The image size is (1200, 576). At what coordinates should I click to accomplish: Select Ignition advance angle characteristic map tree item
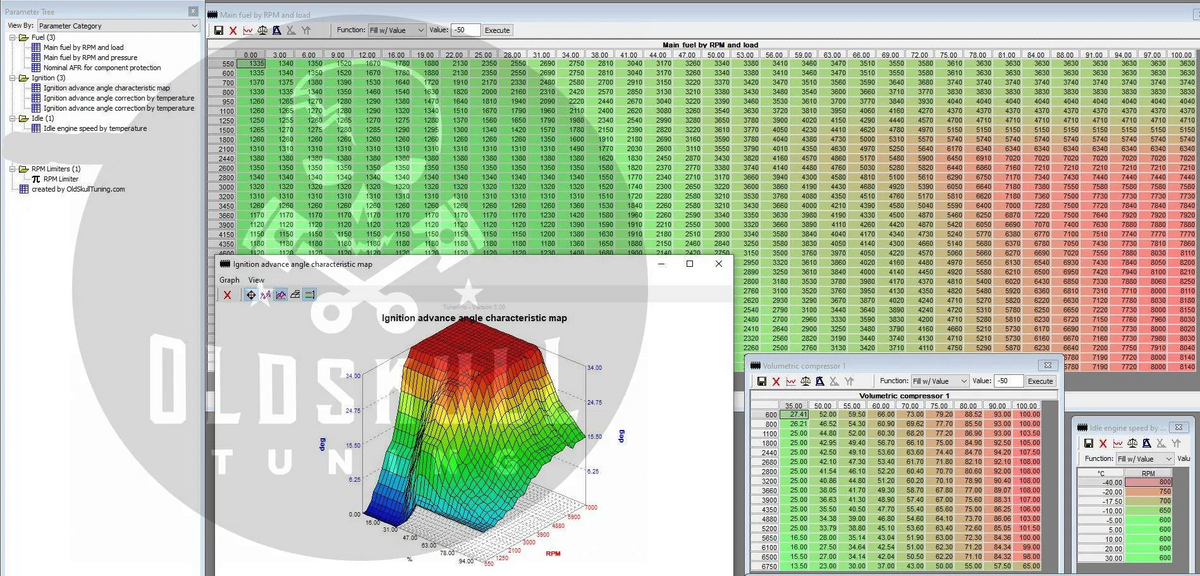pyautogui.click(x=105, y=87)
